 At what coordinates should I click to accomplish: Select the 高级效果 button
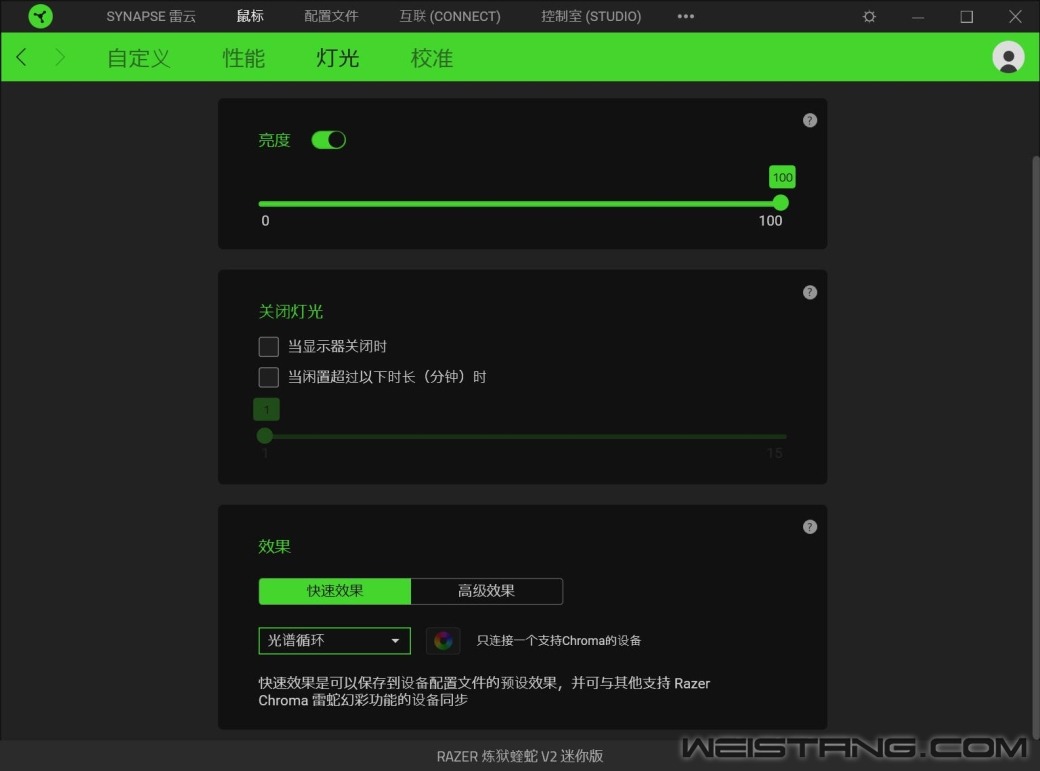487,591
